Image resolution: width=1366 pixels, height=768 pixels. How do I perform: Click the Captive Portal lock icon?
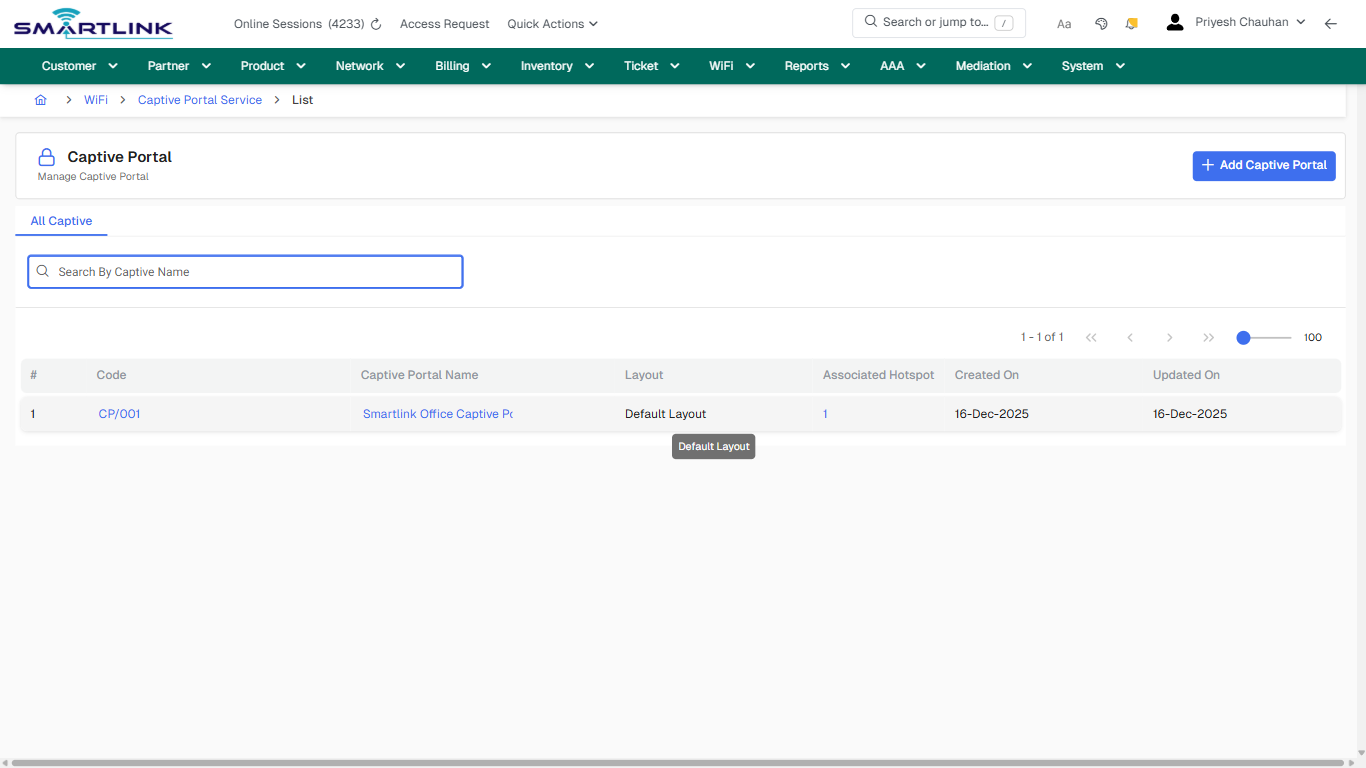coord(46,156)
